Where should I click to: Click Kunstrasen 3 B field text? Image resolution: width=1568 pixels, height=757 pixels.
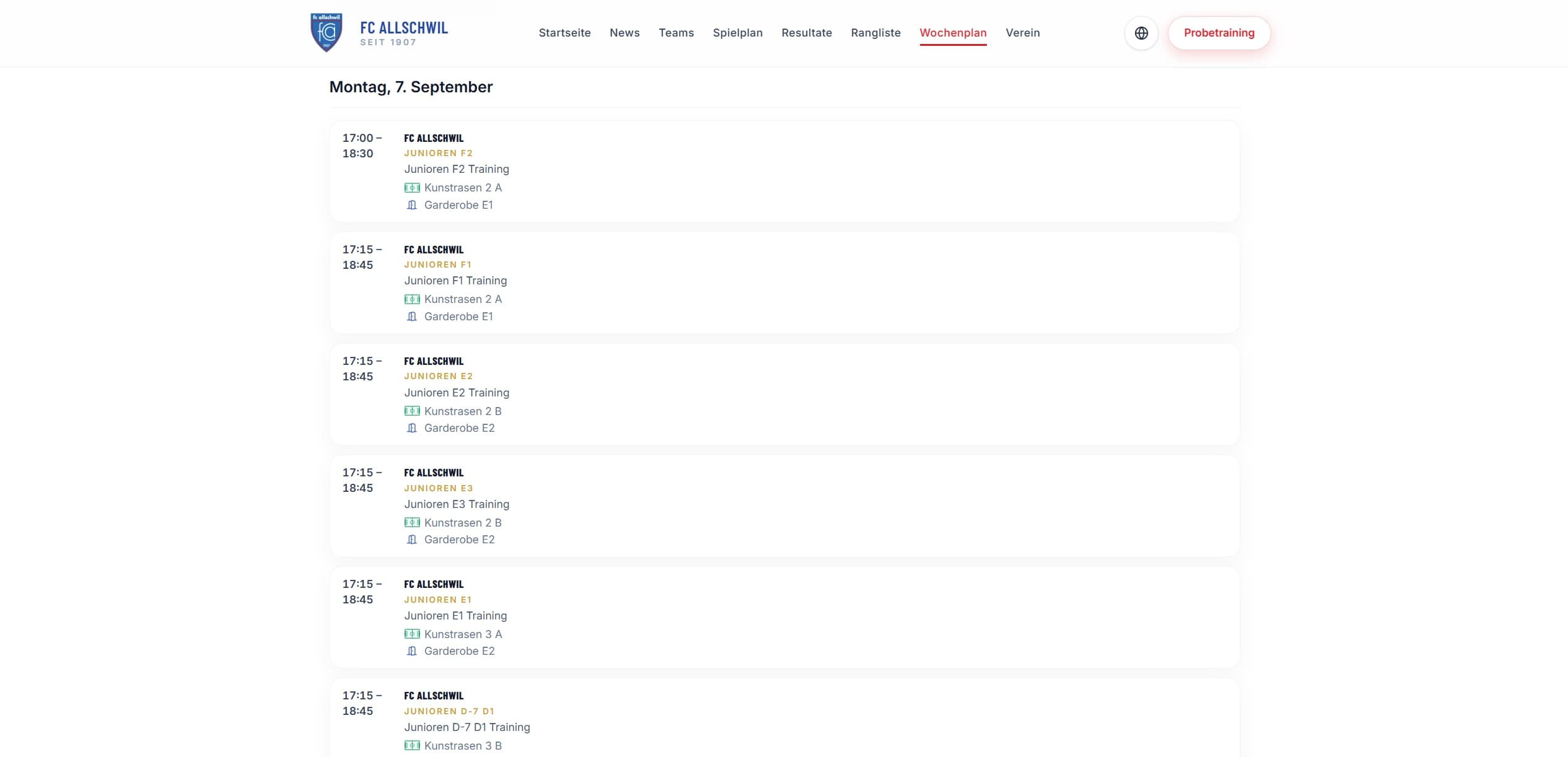point(463,746)
